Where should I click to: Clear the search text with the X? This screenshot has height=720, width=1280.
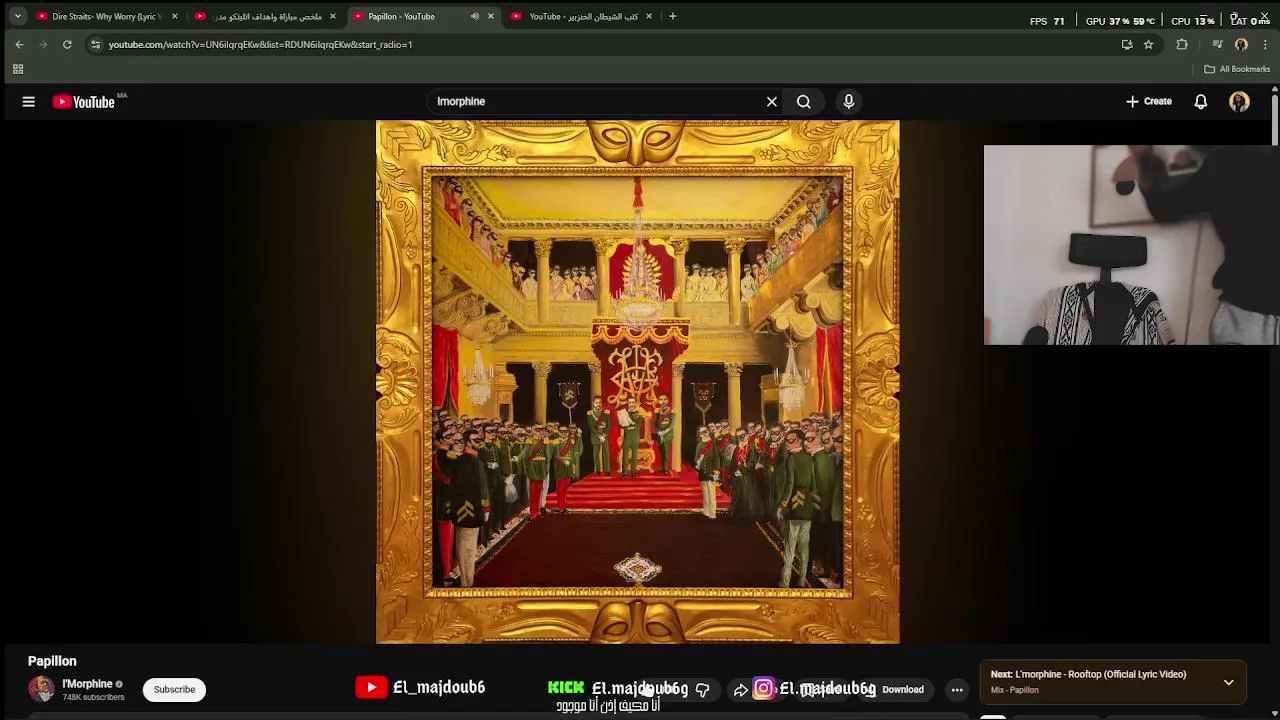[x=772, y=101]
